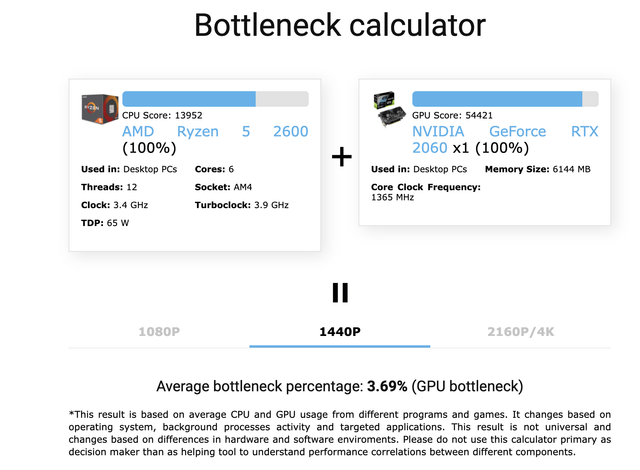Viewport: 640px width, 470px height.
Task: Click the CPU score progress bar
Action: point(215,99)
